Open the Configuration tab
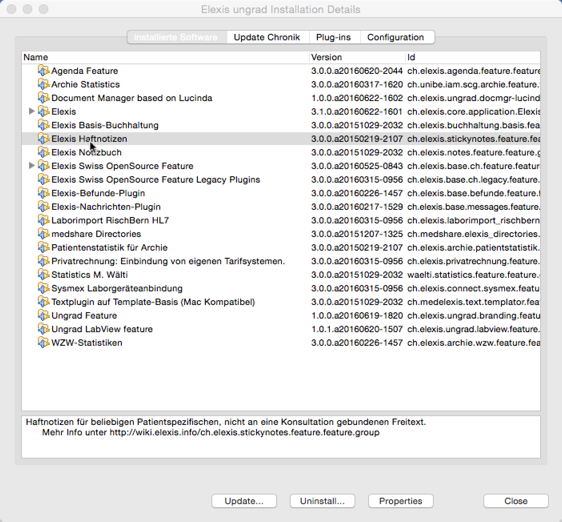This screenshot has width=562, height=522. click(396, 37)
